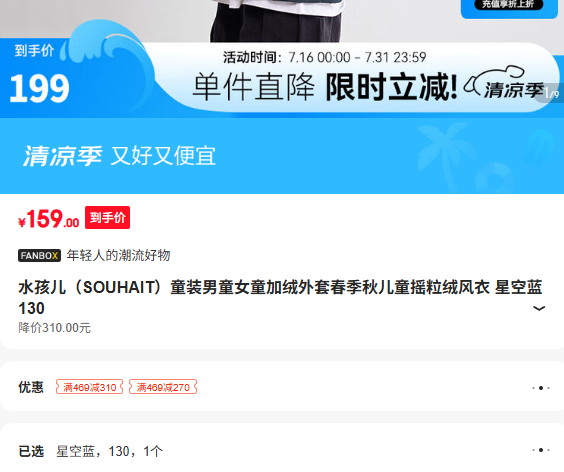
Task: Open the 已选 星空蓝 130 selection row
Action: click(282, 451)
